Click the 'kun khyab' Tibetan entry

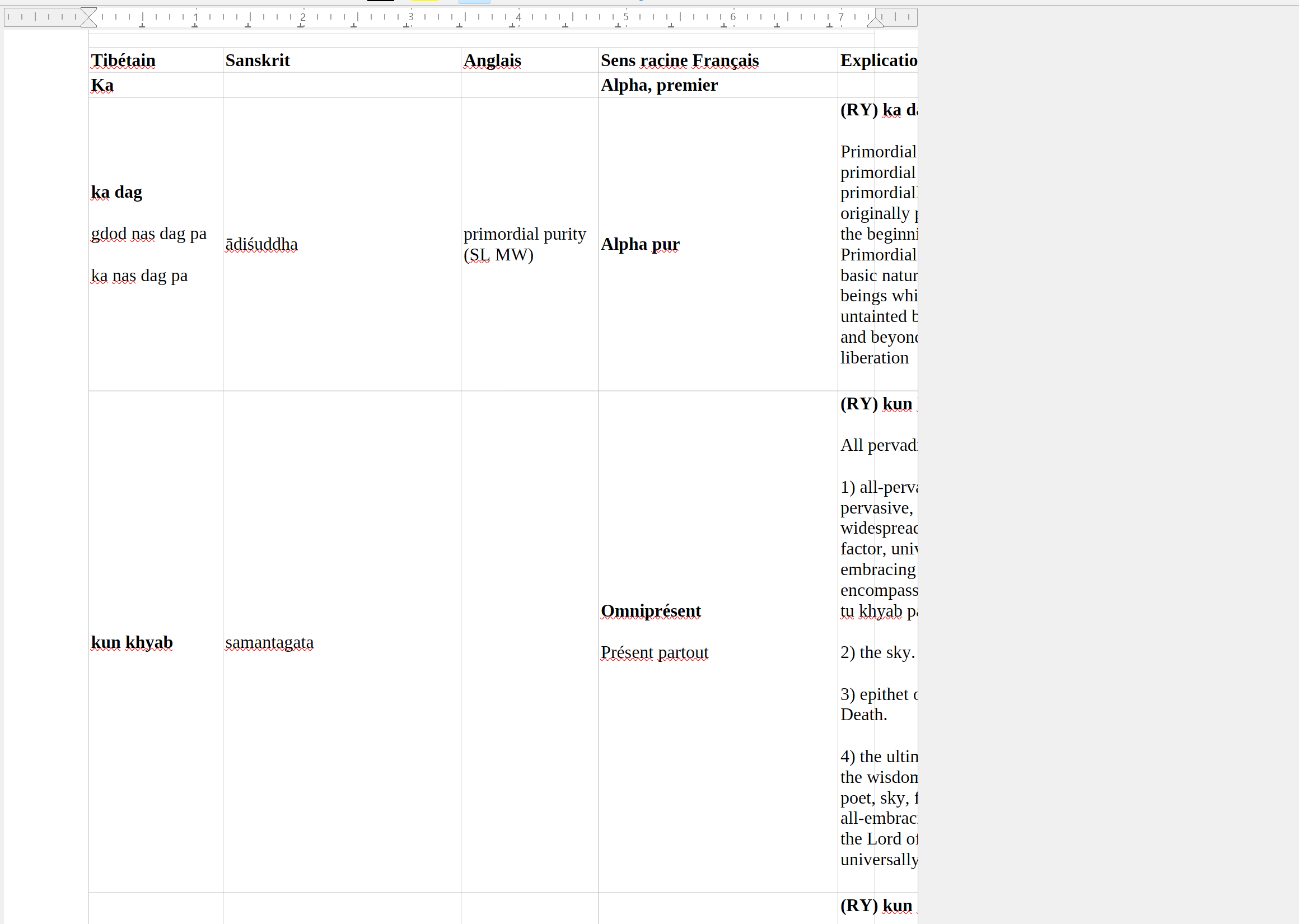[x=132, y=642]
